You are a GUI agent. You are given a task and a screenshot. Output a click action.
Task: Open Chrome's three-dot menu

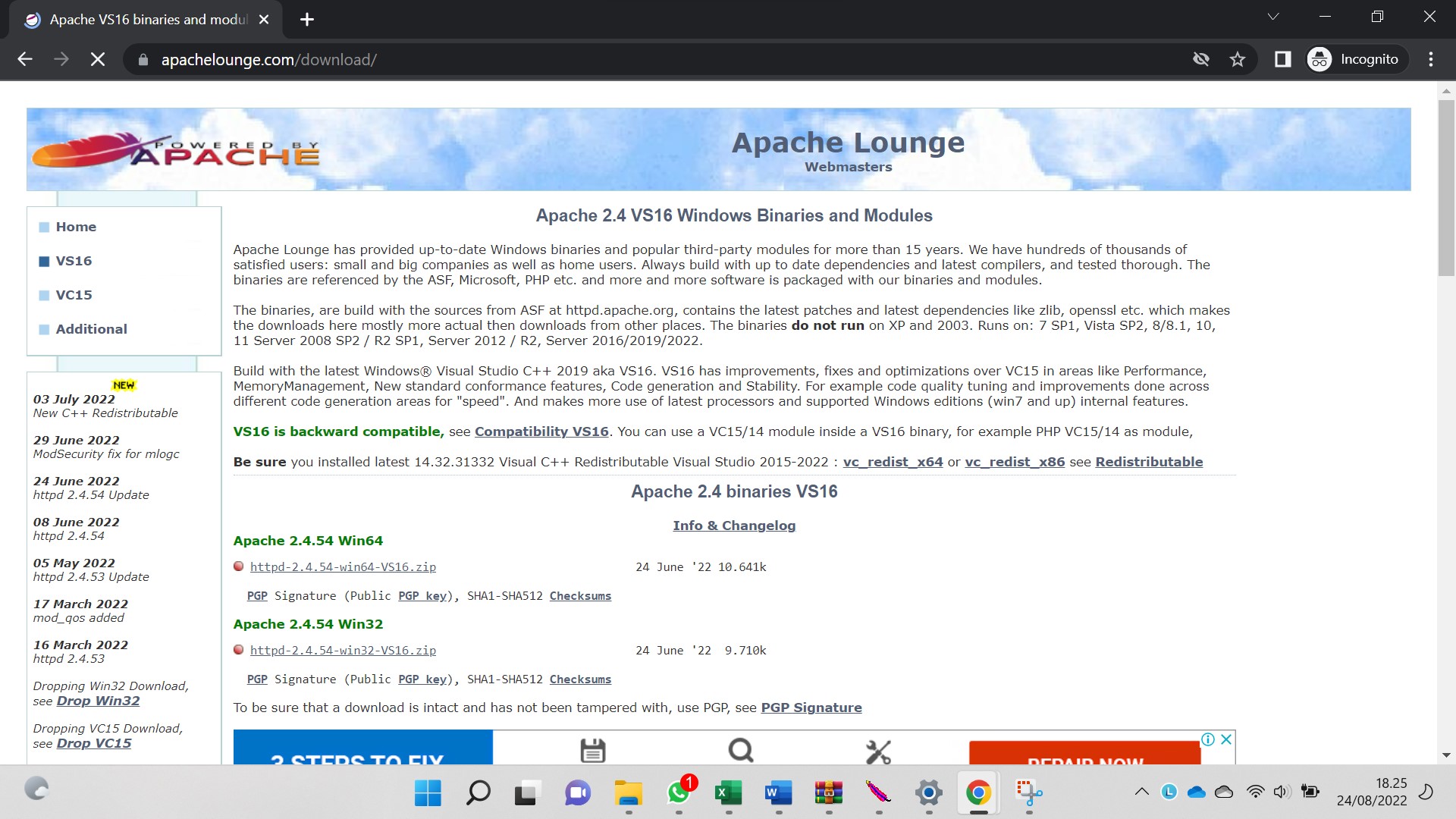tap(1431, 58)
